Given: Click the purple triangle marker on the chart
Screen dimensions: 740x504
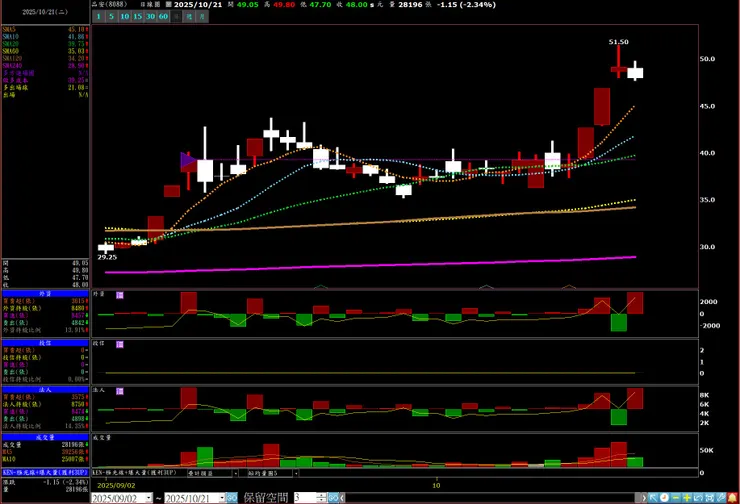Looking at the screenshot, I should coord(188,161).
